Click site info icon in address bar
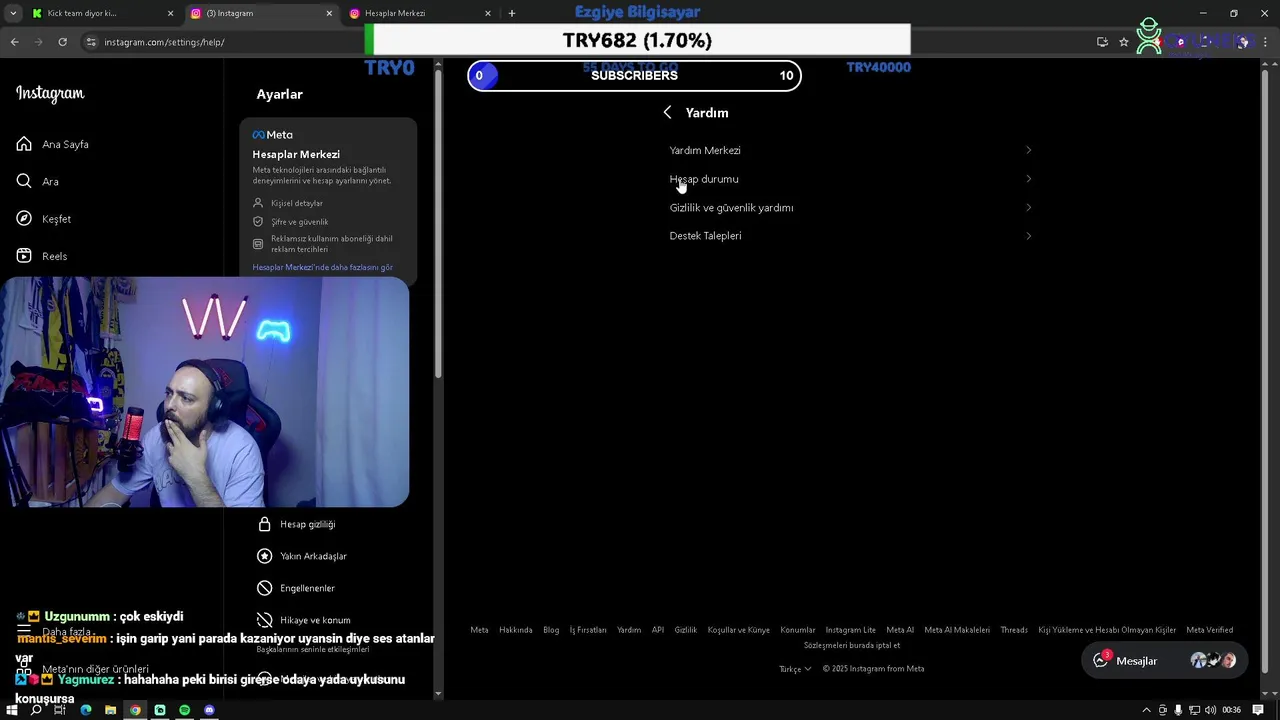The width and height of the screenshot is (1280, 720). (91, 42)
